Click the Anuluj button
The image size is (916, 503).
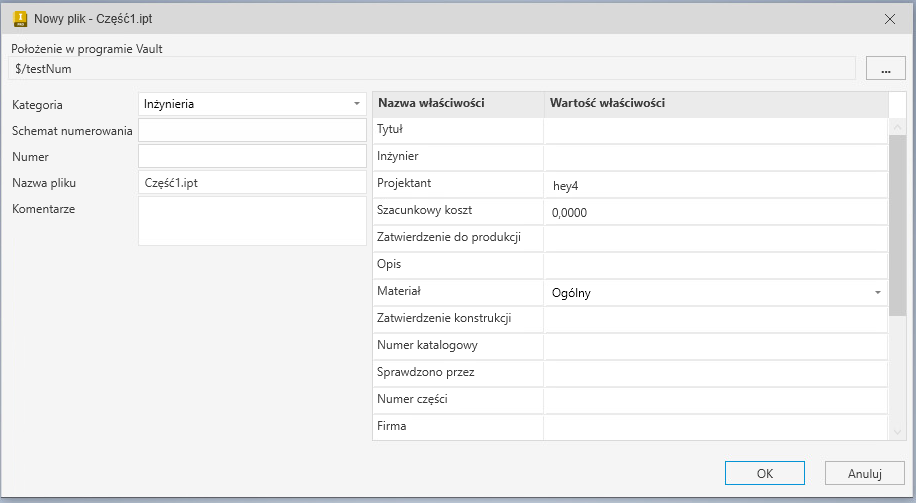(x=864, y=473)
